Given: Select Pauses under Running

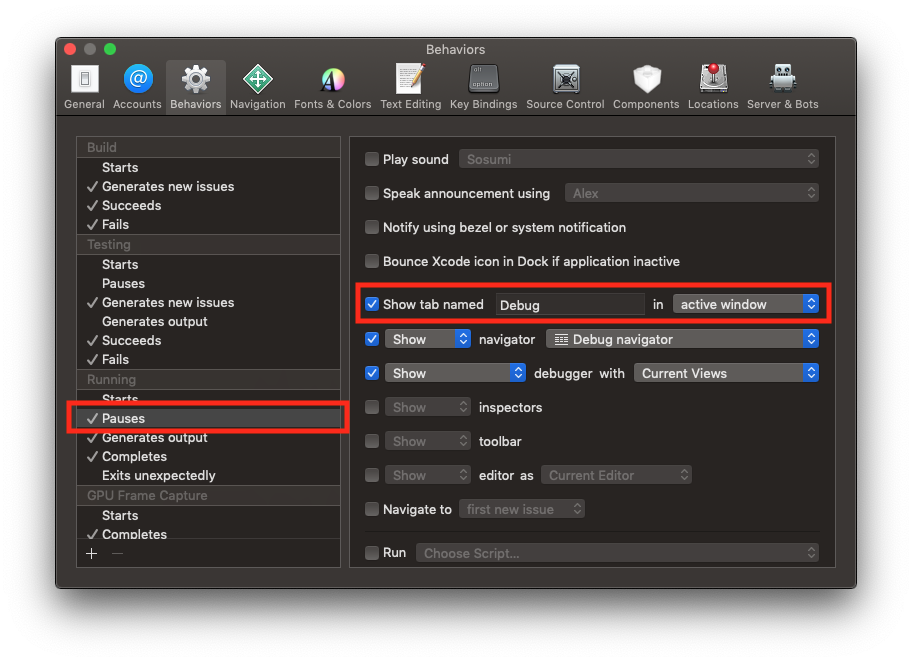Looking at the screenshot, I should pos(123,418).
